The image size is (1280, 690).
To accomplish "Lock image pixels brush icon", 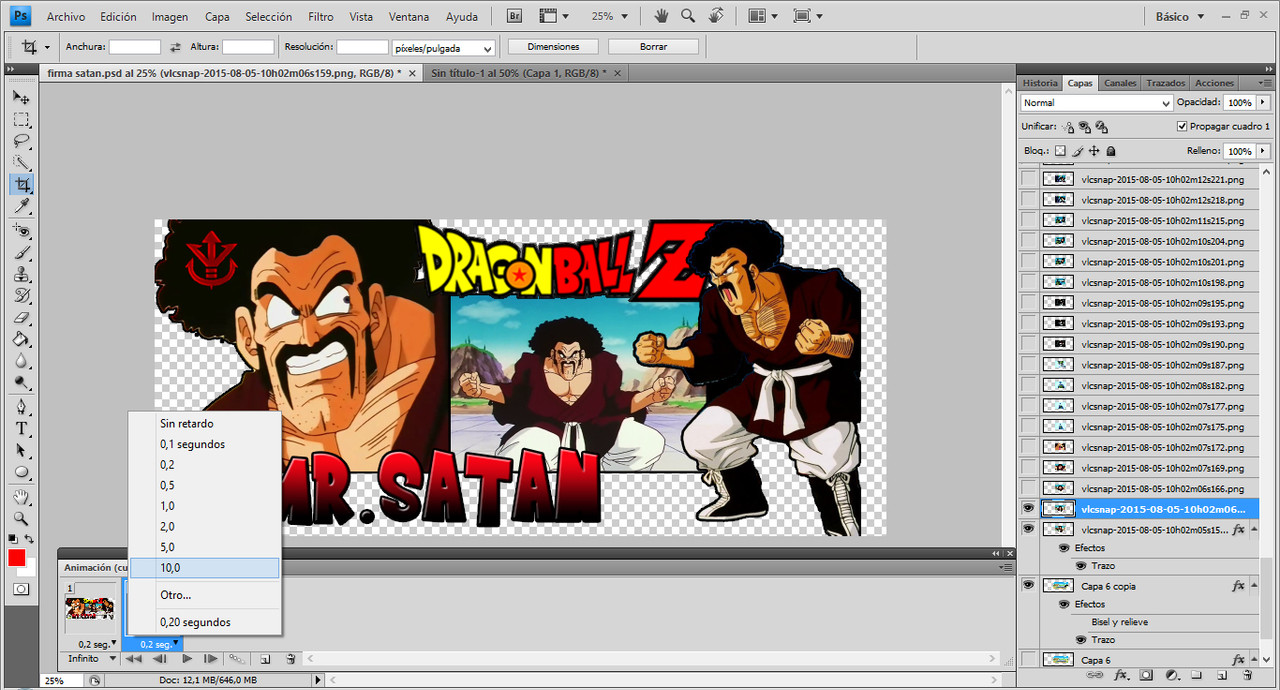I will [x=1078, y=151].
